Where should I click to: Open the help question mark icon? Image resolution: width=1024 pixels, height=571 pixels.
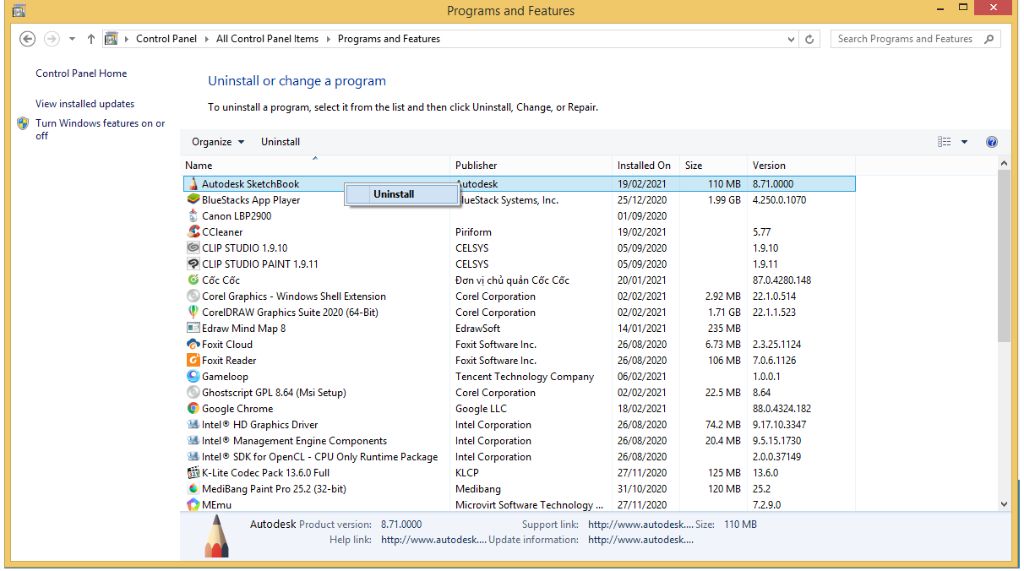coord(991,142)
